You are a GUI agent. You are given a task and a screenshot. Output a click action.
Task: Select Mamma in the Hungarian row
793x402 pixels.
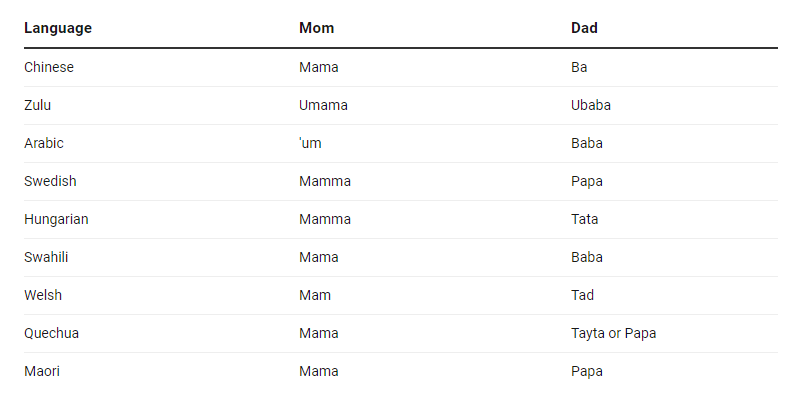tap(325, 219)
